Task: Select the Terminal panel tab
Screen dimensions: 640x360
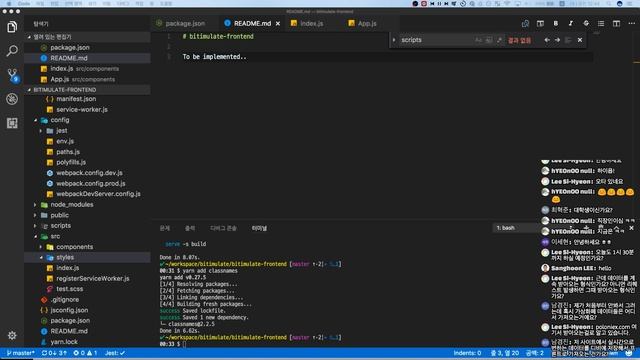Action: click(x=259, y=228)
